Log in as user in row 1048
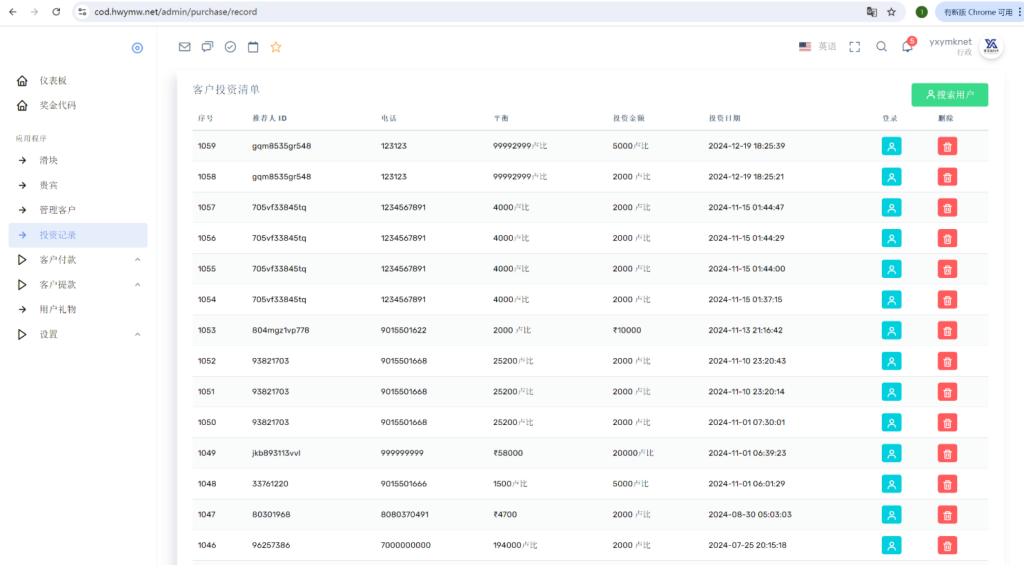 point(891,484)
